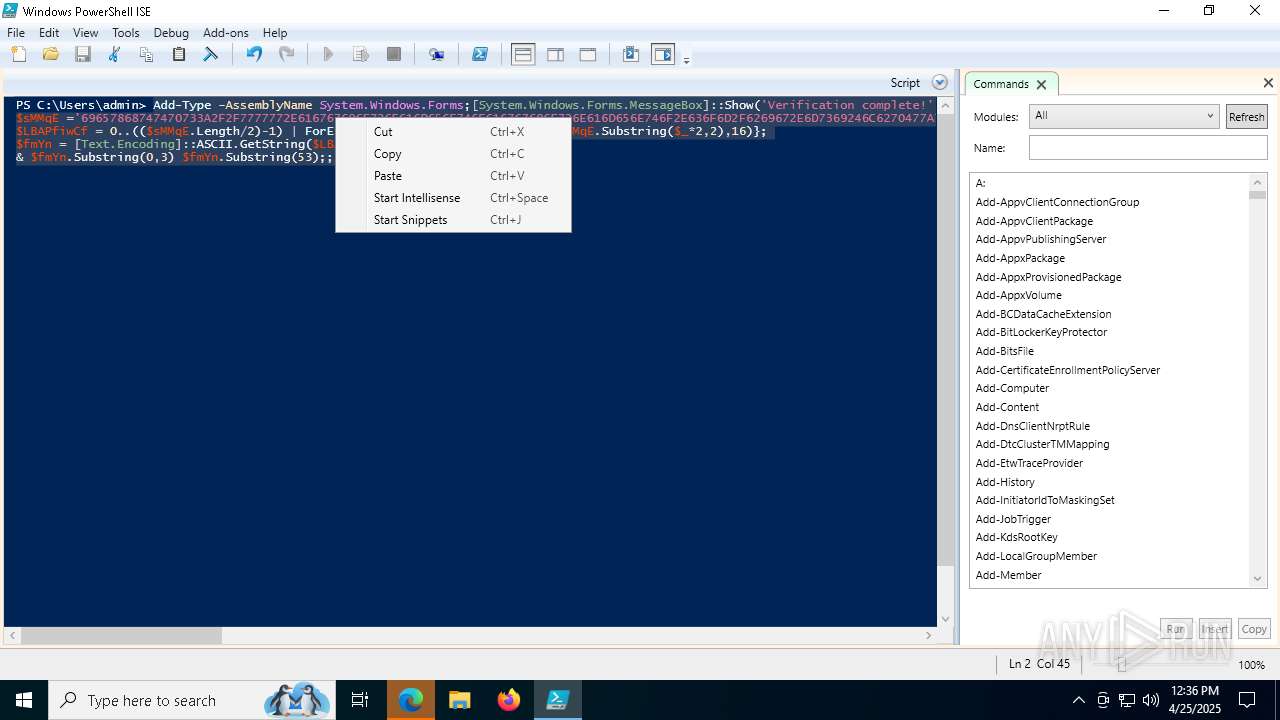The image size is (1280, 720).
Task: Open the Tools menu
Action: [x=126, y=33]
